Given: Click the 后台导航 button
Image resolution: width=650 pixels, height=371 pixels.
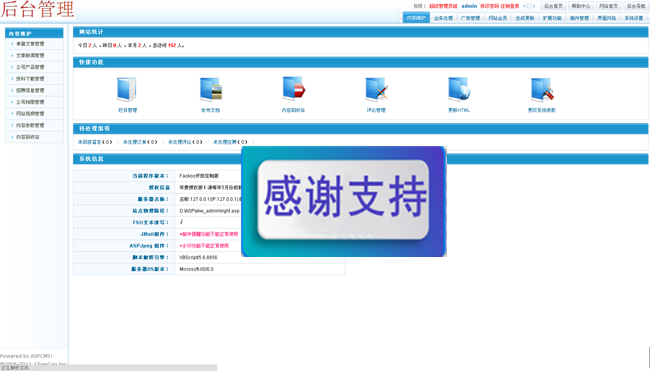Looking at the screenshot, I should (636, 6).
